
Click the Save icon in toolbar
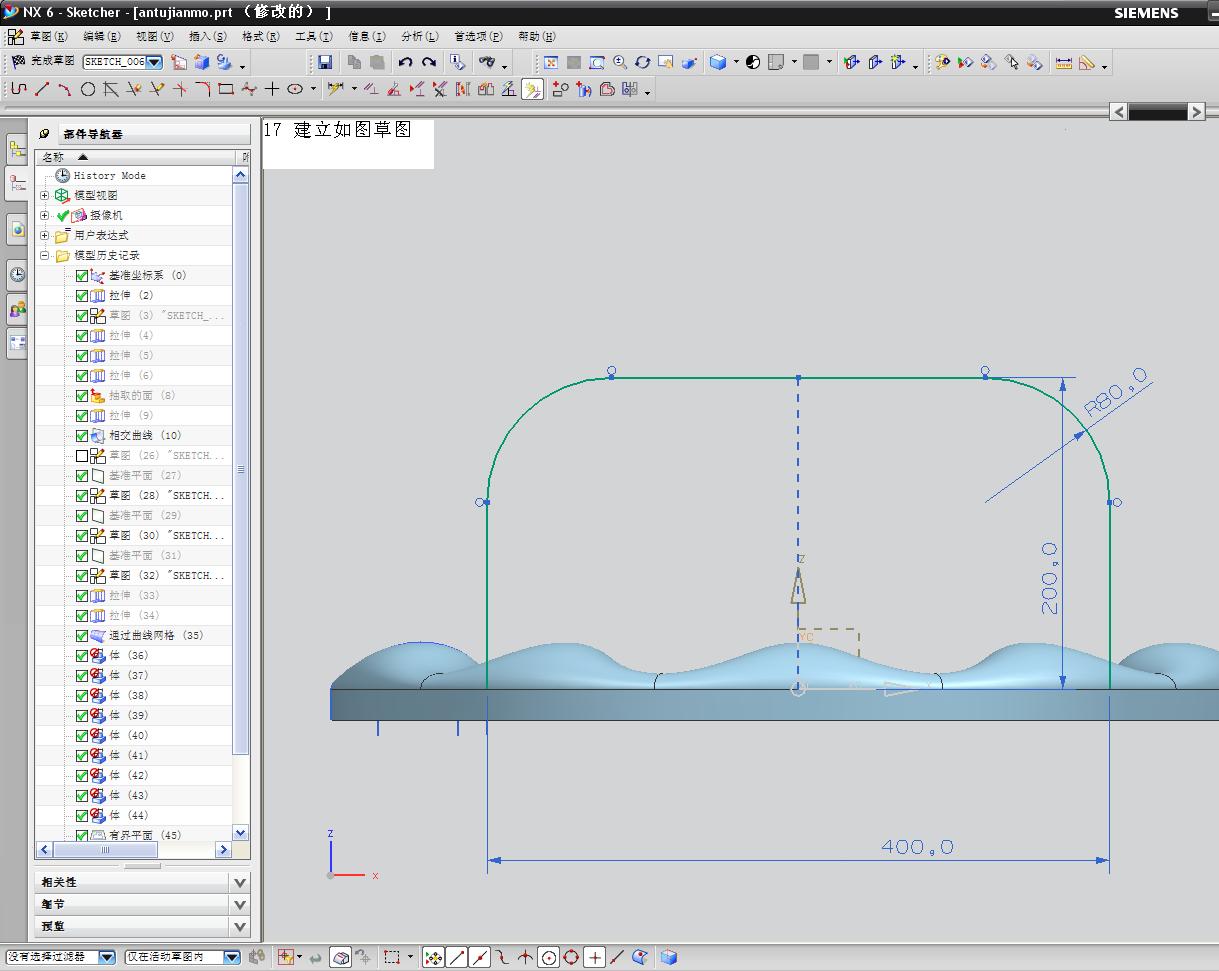pos(324,62)
